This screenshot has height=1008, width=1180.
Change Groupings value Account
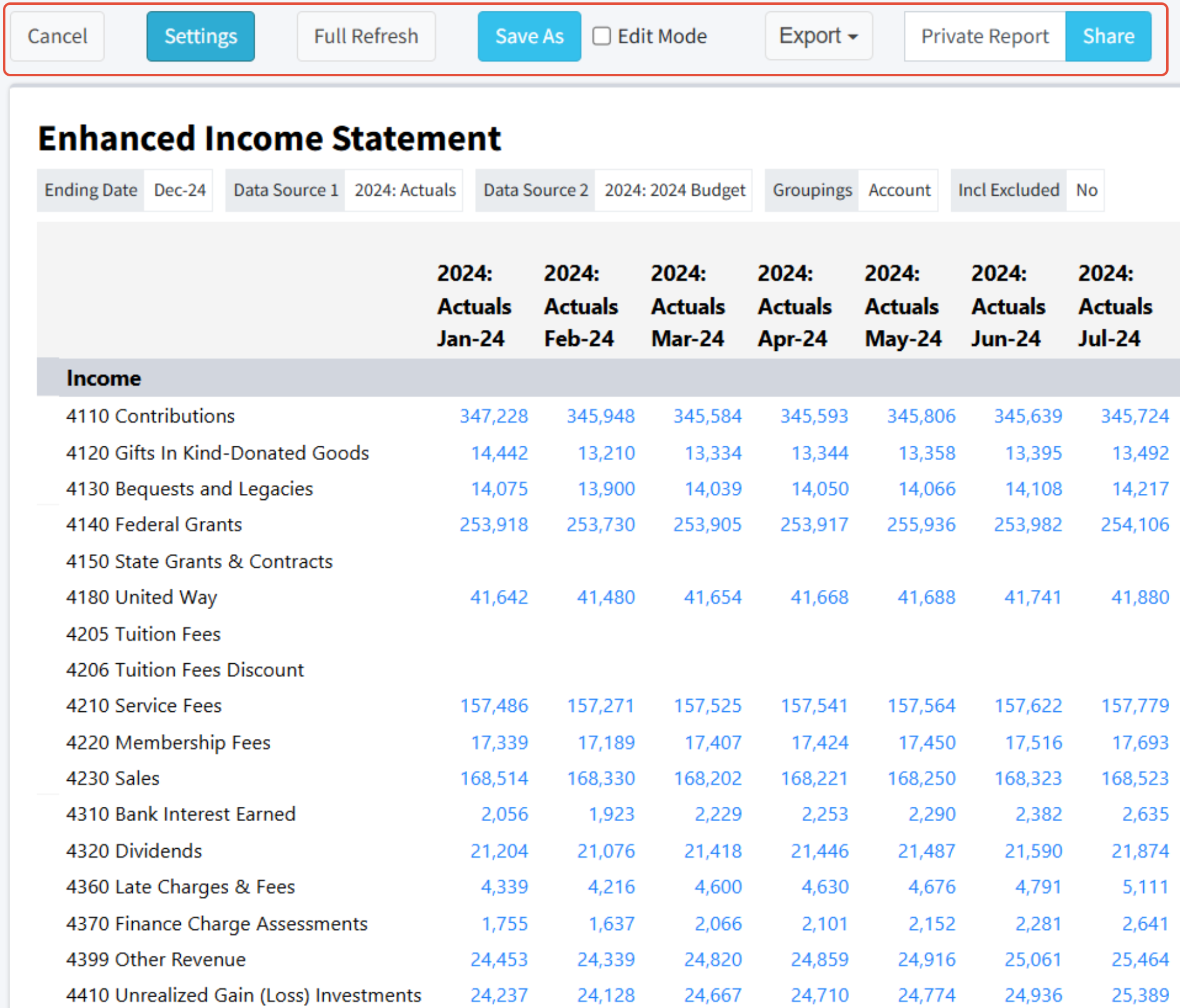tap(899, 190)
